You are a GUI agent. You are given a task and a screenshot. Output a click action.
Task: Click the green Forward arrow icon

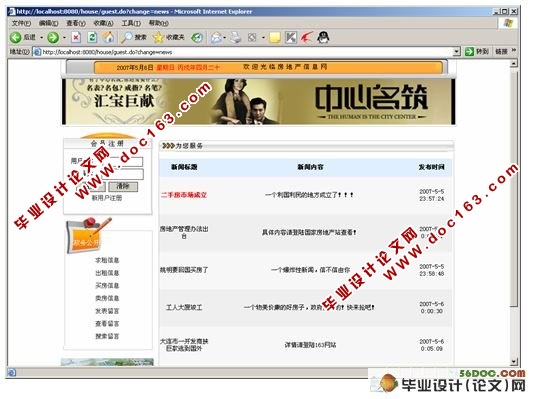53,37
